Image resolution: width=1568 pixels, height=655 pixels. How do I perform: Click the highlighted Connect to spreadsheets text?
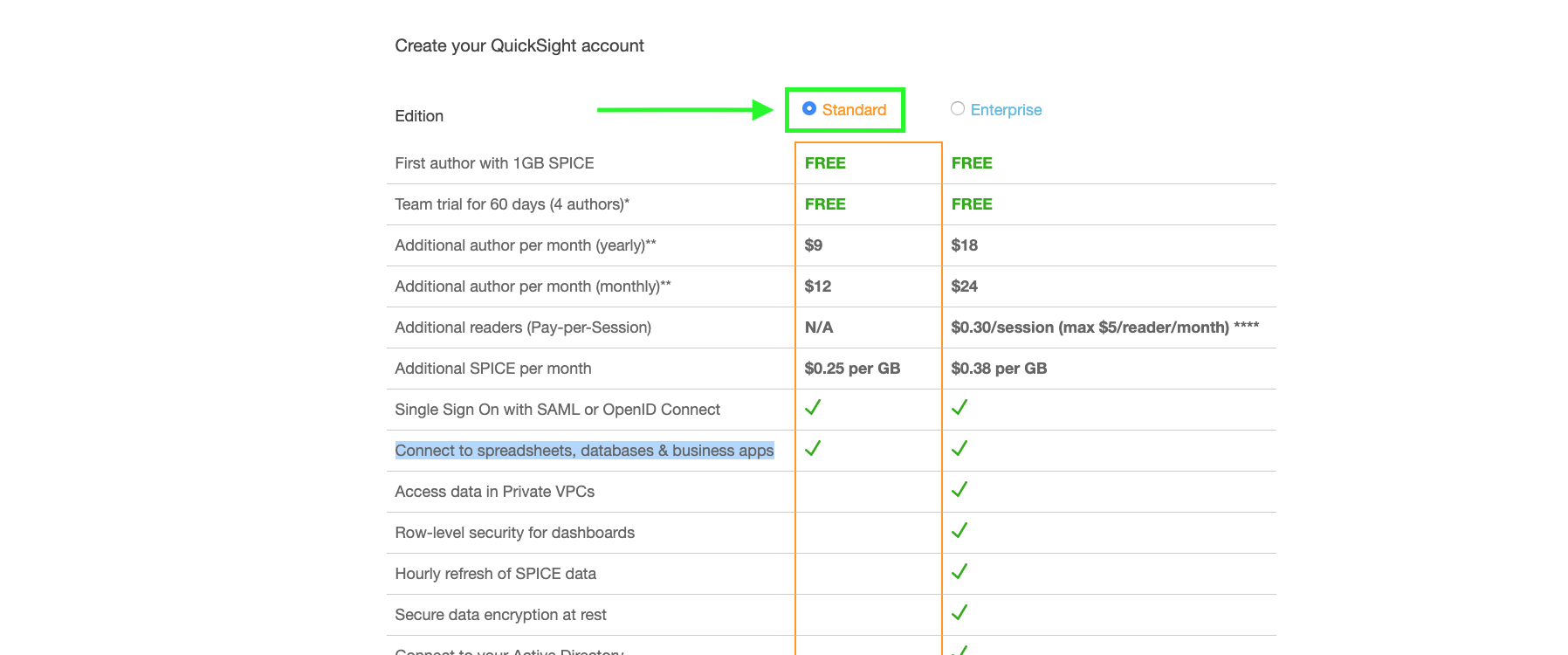(584, 451)
